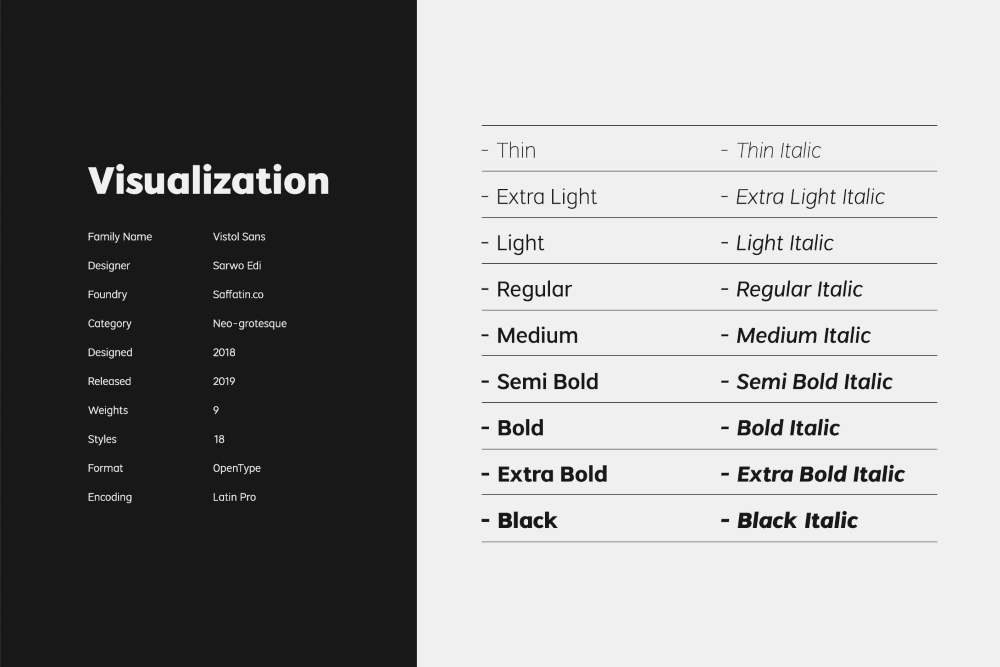
Task: Choose the Thin weight sample
Action: point(516,151)
